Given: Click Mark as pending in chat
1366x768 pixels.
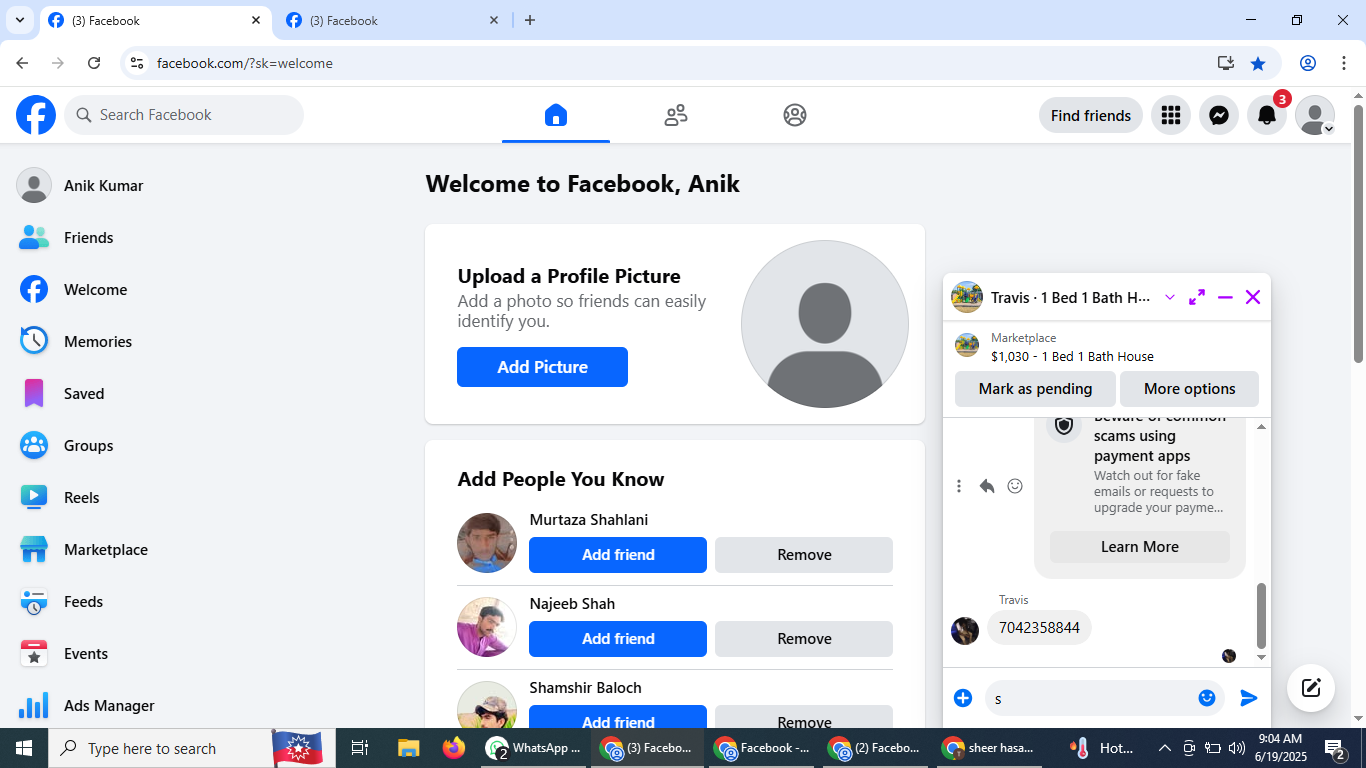Looking at the screenshot, I should 1035,389.
